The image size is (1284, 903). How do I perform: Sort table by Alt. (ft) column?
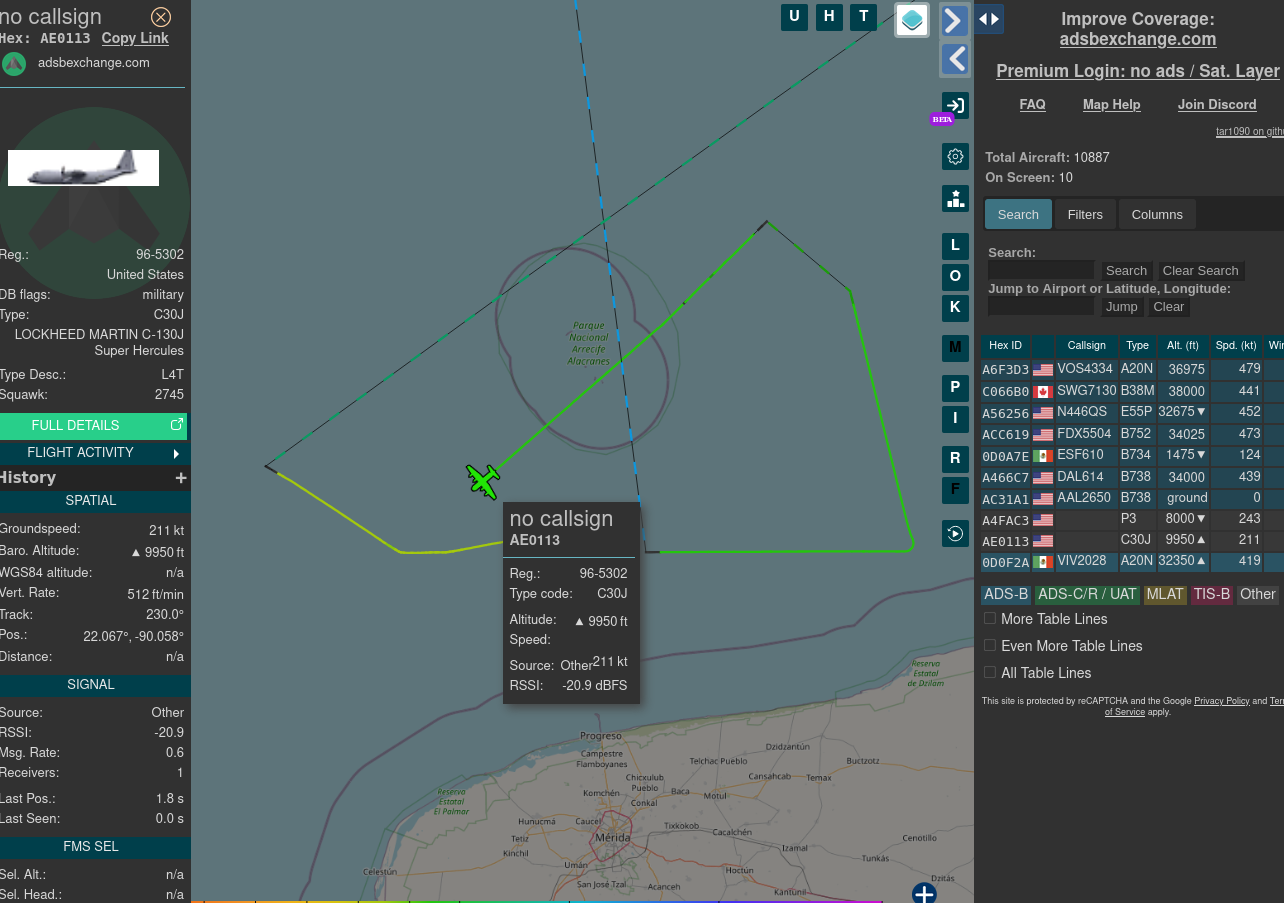pos(1183,345)
